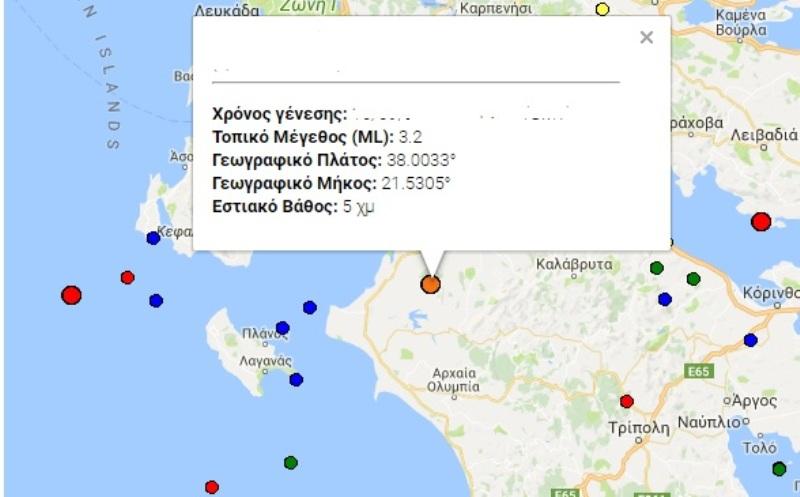Close the earthquake info popup

[646, 38]
